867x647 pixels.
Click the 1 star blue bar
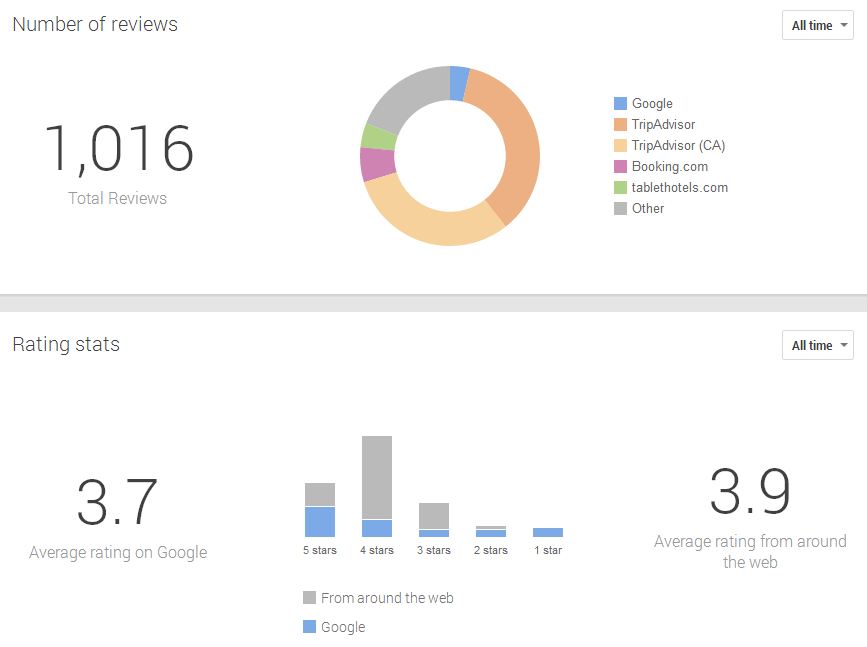pyautogui.click(x=548, y=533)
